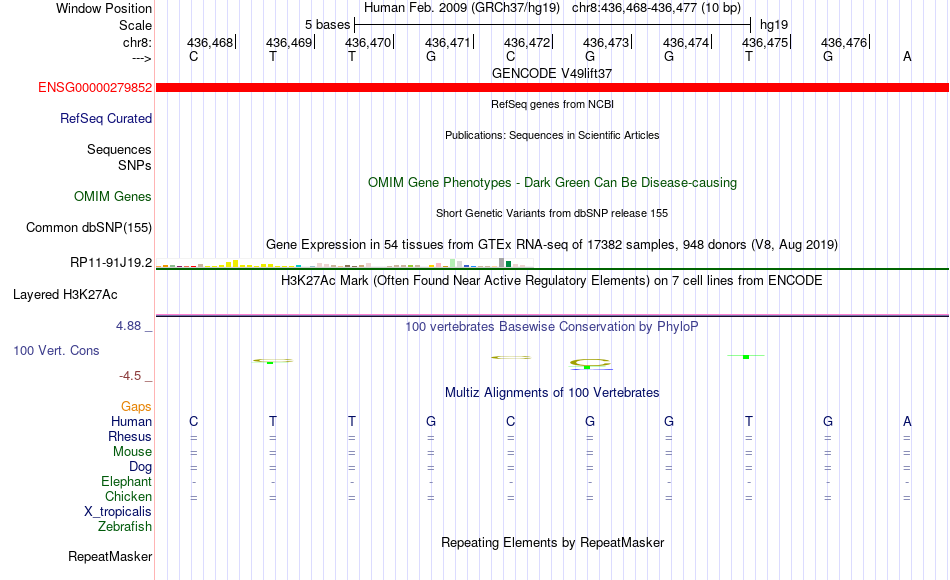Click the Zebrafish species row label
950x580 pixels.
[x=125, y=527]
